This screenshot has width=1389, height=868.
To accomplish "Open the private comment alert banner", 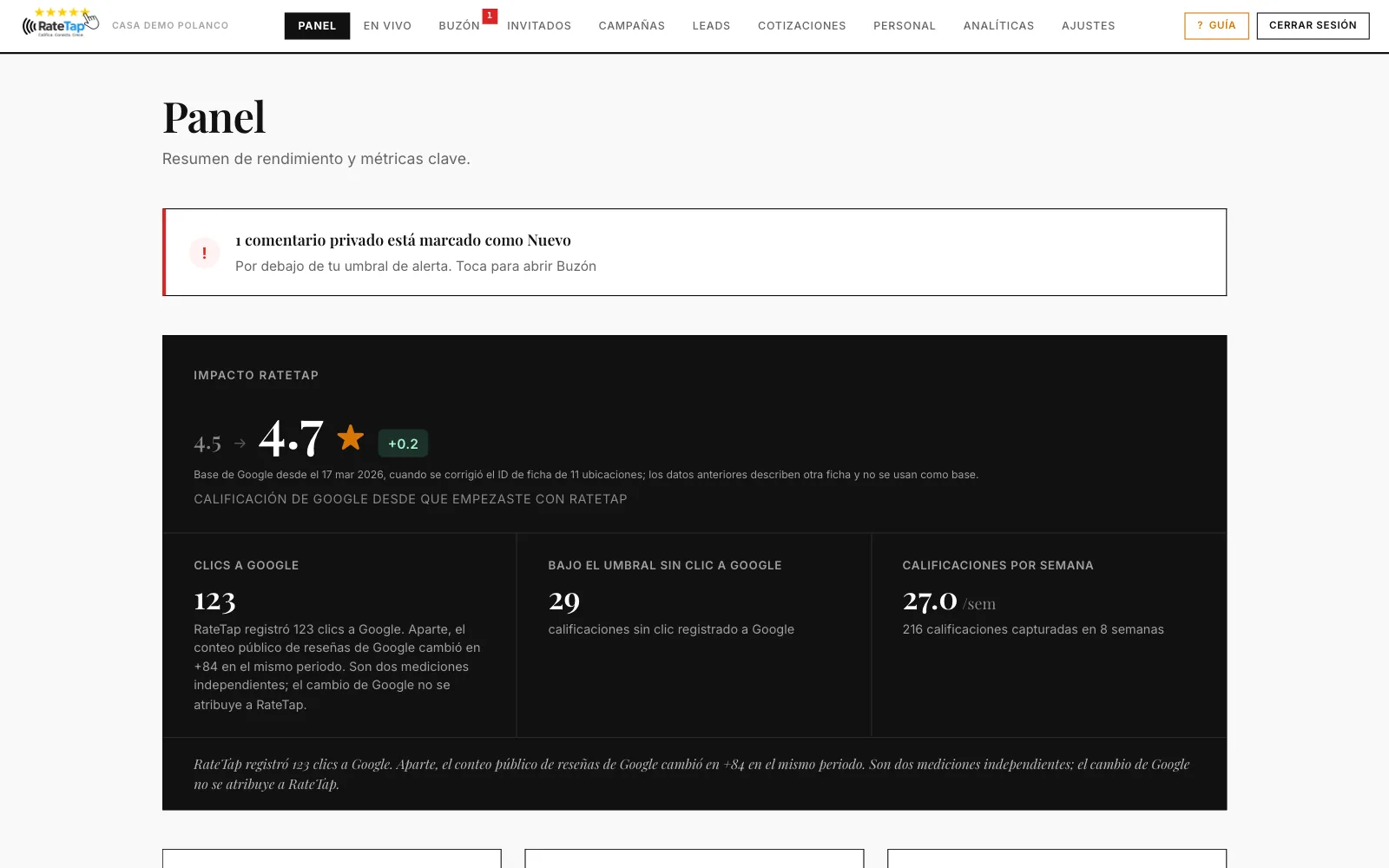I will tap(694, 253).
